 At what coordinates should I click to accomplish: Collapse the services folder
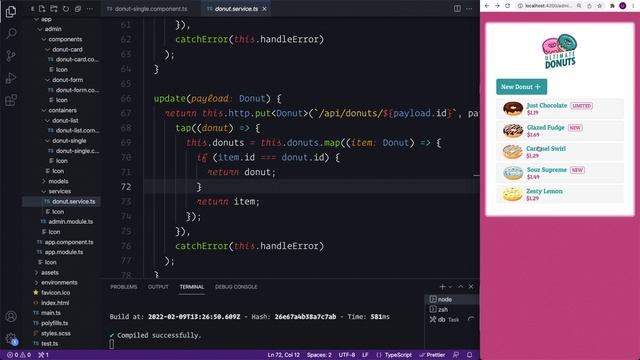60,191
